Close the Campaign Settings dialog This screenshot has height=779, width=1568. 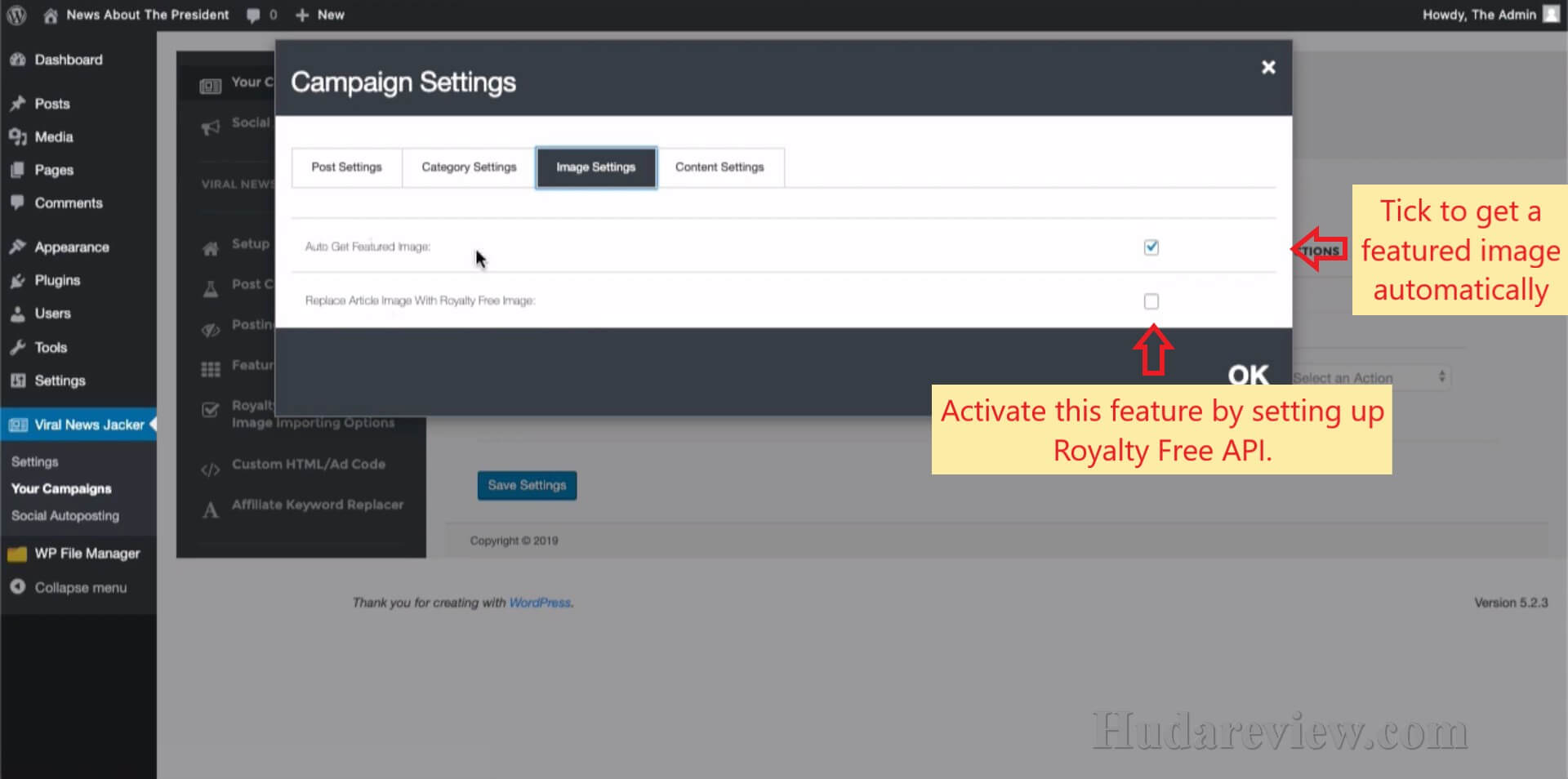(1268, 67)
